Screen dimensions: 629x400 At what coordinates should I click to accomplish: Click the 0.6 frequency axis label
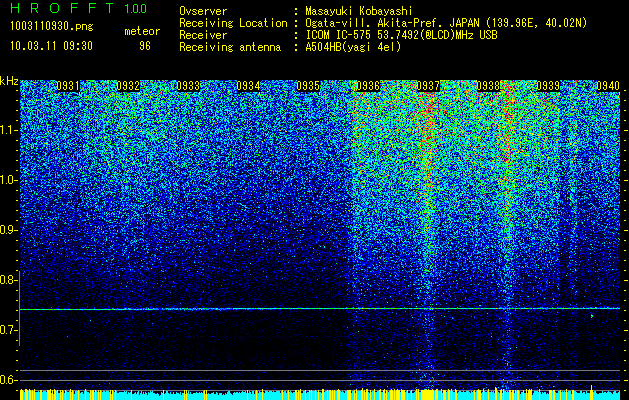(7, 380)
